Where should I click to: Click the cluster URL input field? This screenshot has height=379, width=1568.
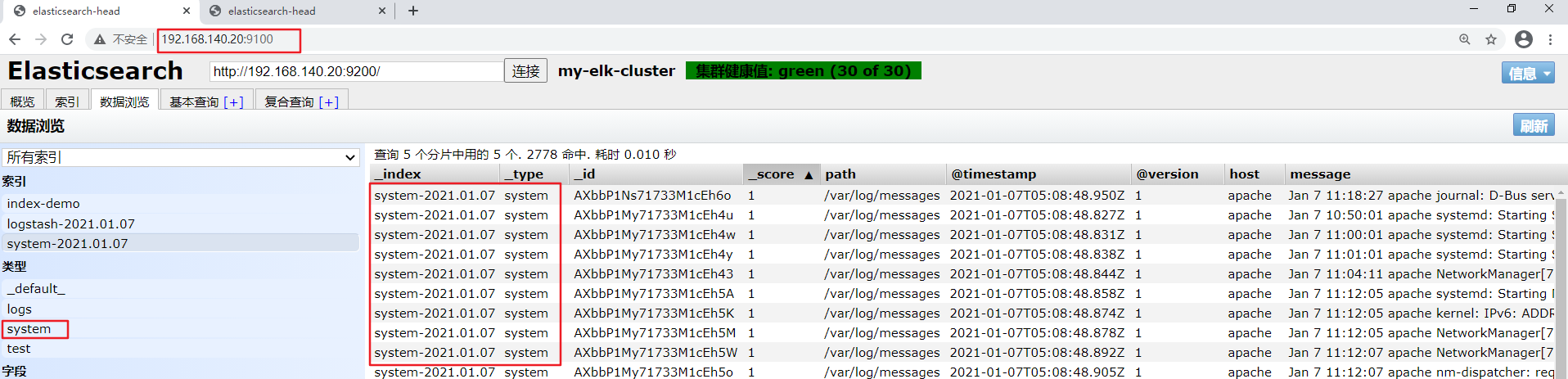point(357,71)
